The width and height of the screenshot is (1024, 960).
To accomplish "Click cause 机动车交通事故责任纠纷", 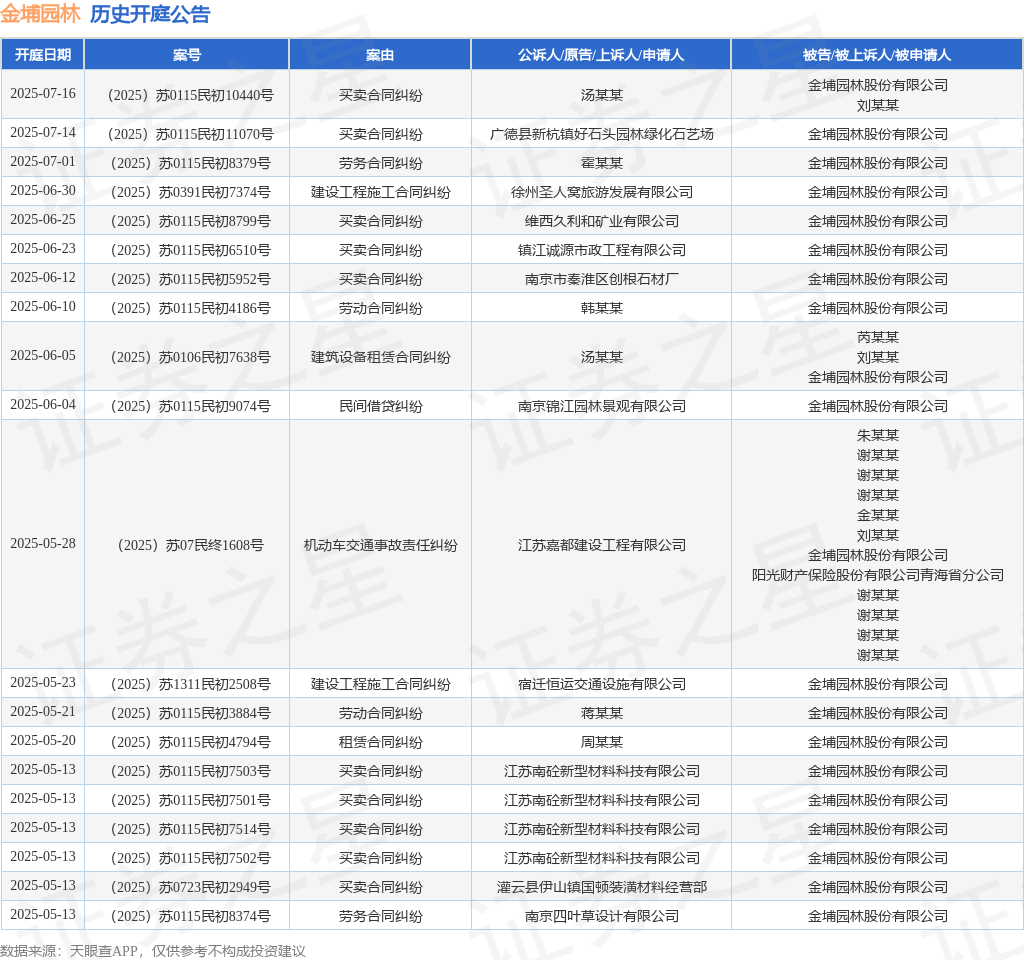I will tap(380, 545).
